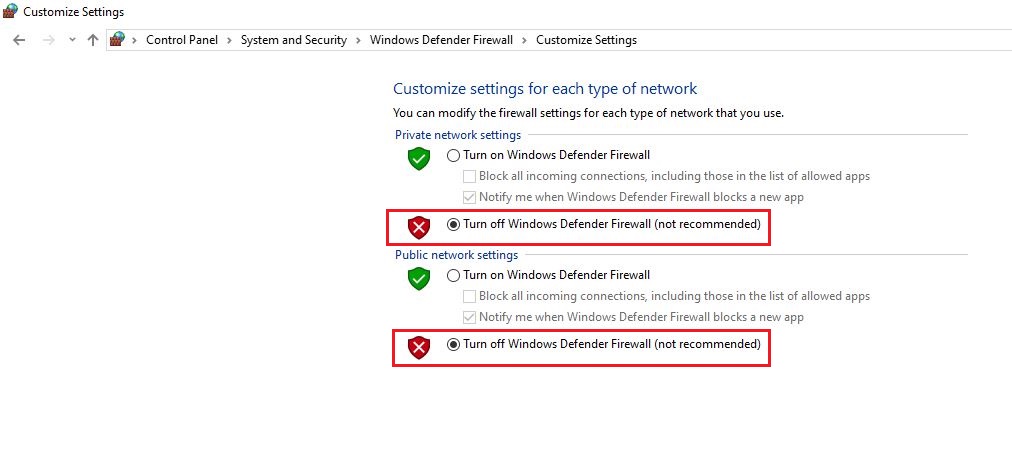Click the forward navigation arrow
Viewport: 1012px width, 466px height.
(48, 40)
